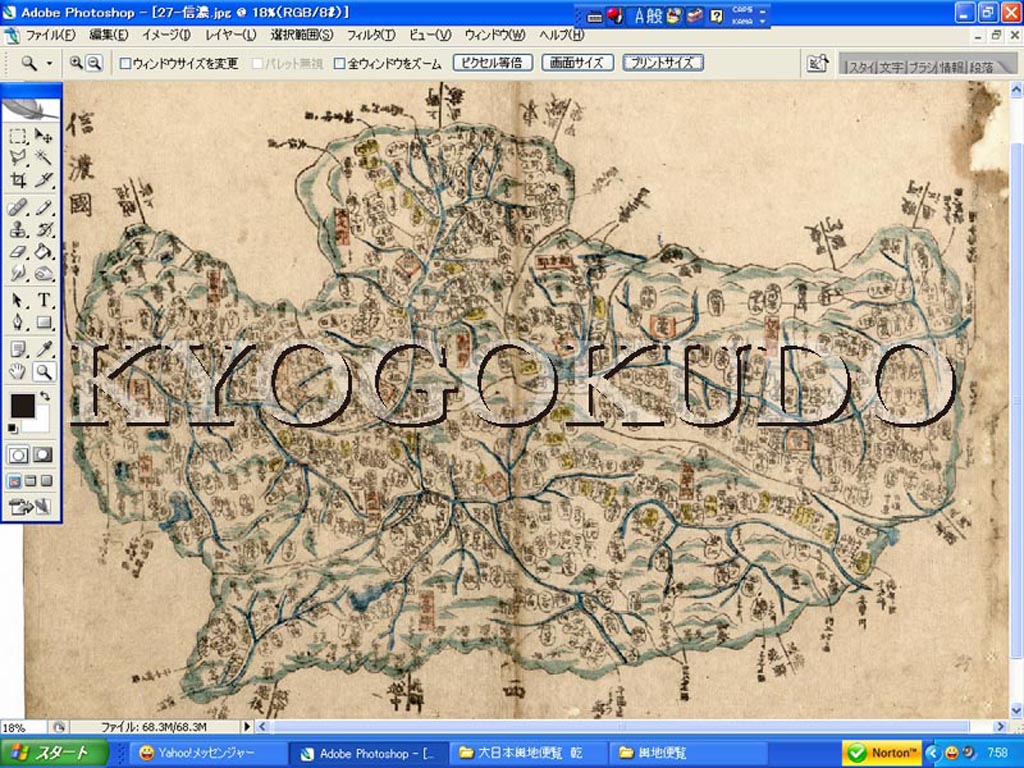Click the プリントサイズ button
The image size is (1024, 768).
[662, 63]
